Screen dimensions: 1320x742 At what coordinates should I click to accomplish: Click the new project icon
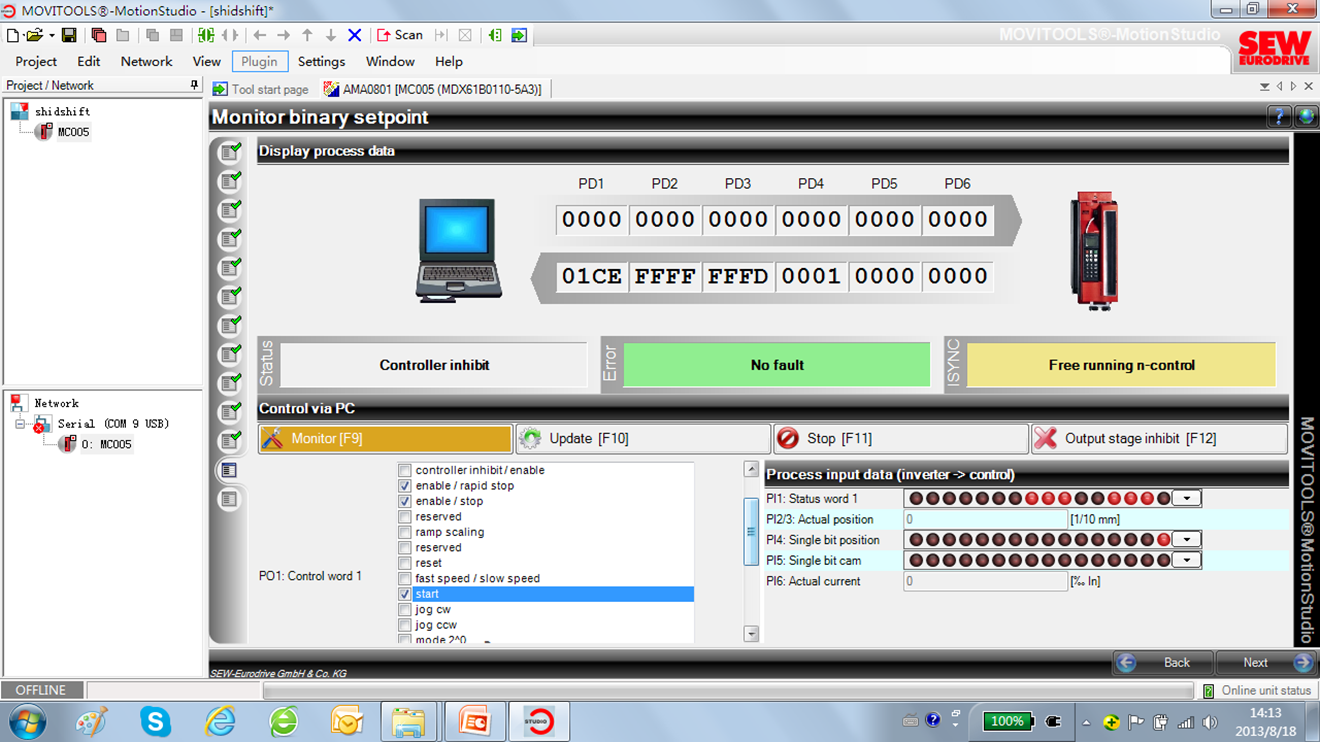[13, 35]
